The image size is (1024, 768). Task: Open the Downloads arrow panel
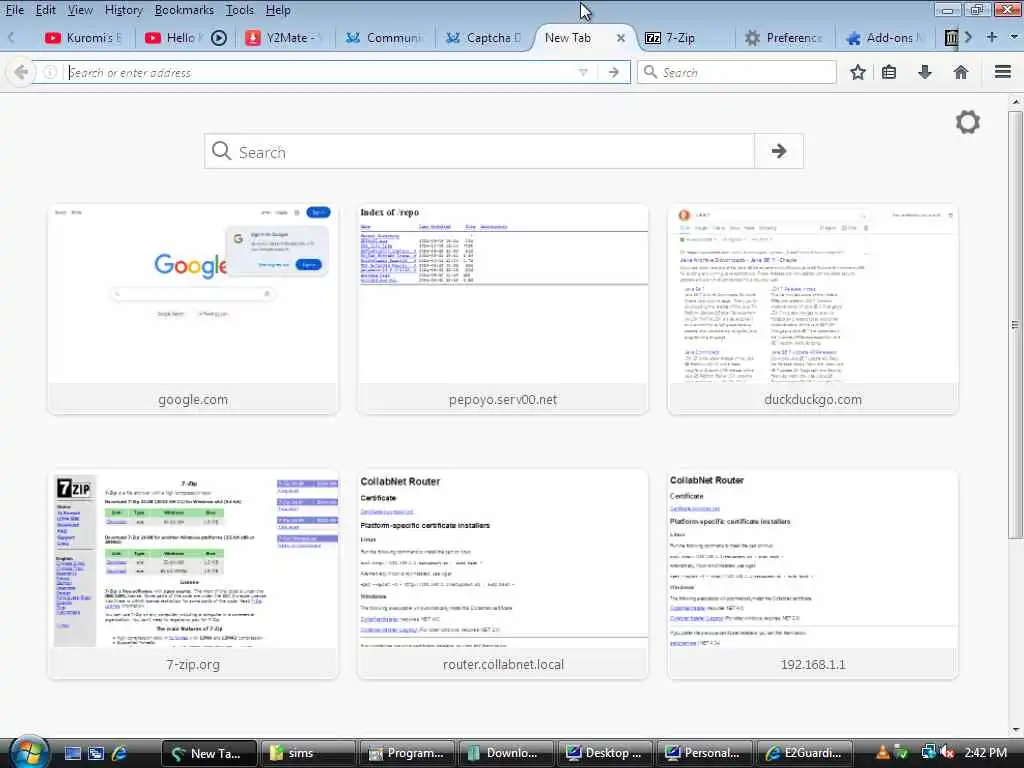pos(924,72)
